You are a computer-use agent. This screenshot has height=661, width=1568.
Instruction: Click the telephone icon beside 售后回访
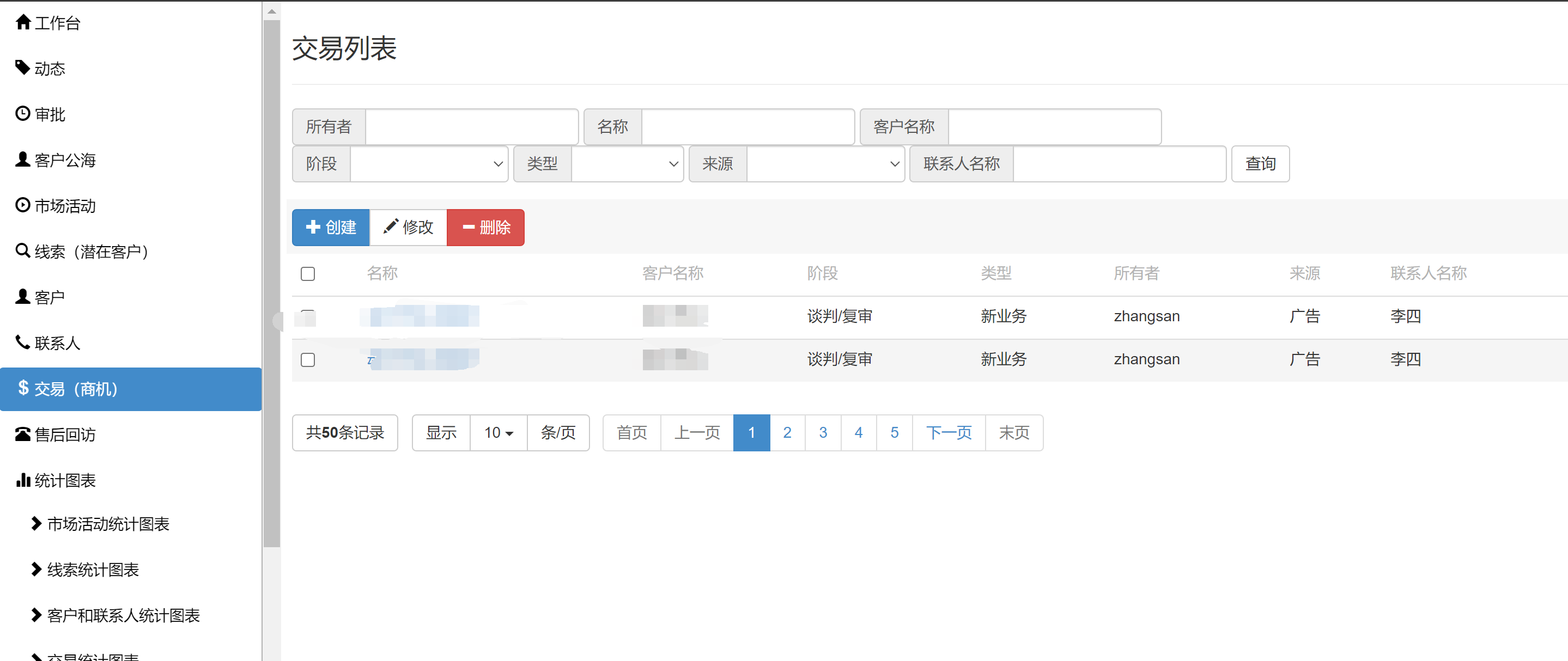point(22,433)
